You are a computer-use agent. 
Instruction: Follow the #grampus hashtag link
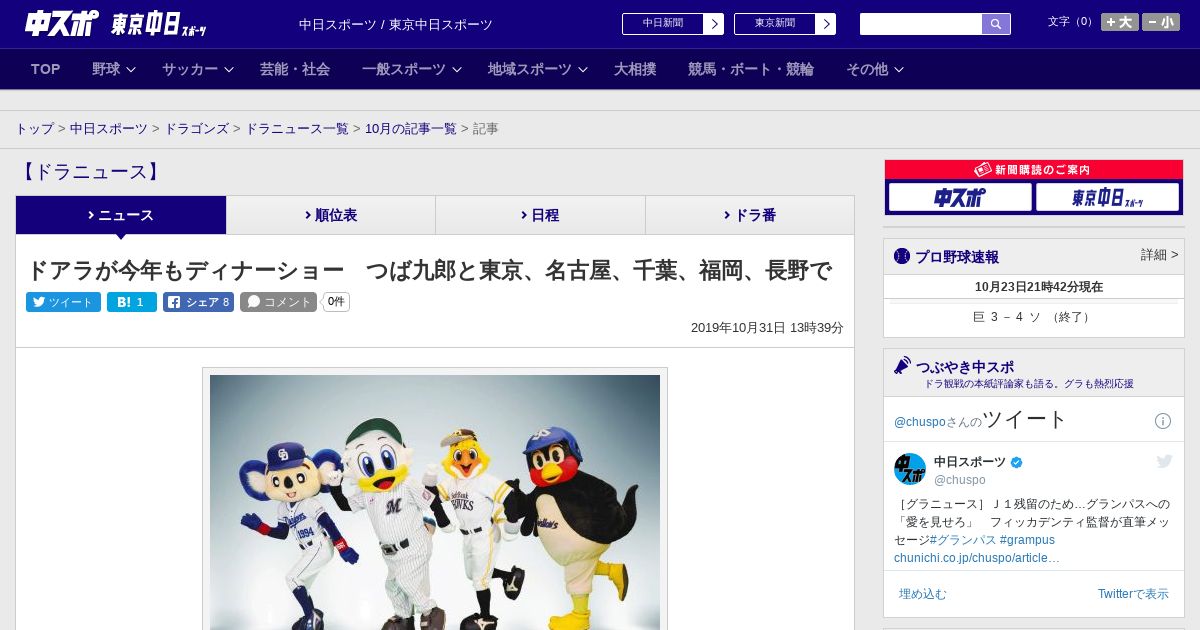pyautogui.click(x=1027, y=540)
